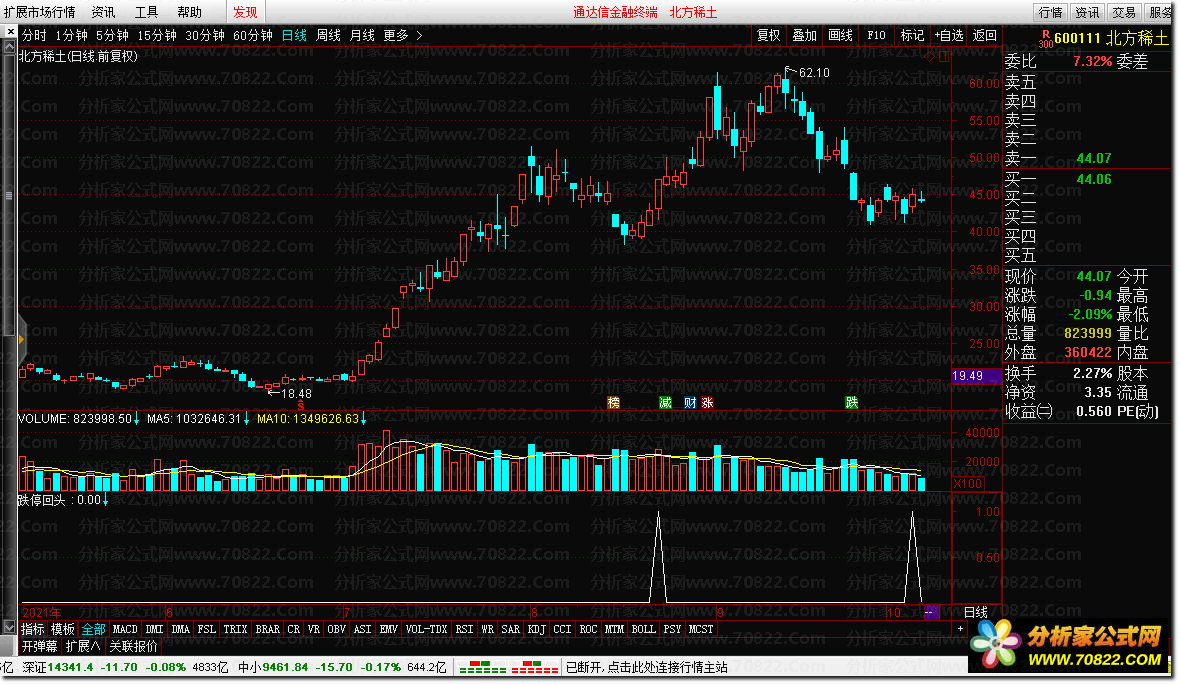Click the 模板 tab in the bottom bar
The width and height of the screenshot is (1180, 684).
[x=62, y=629]
